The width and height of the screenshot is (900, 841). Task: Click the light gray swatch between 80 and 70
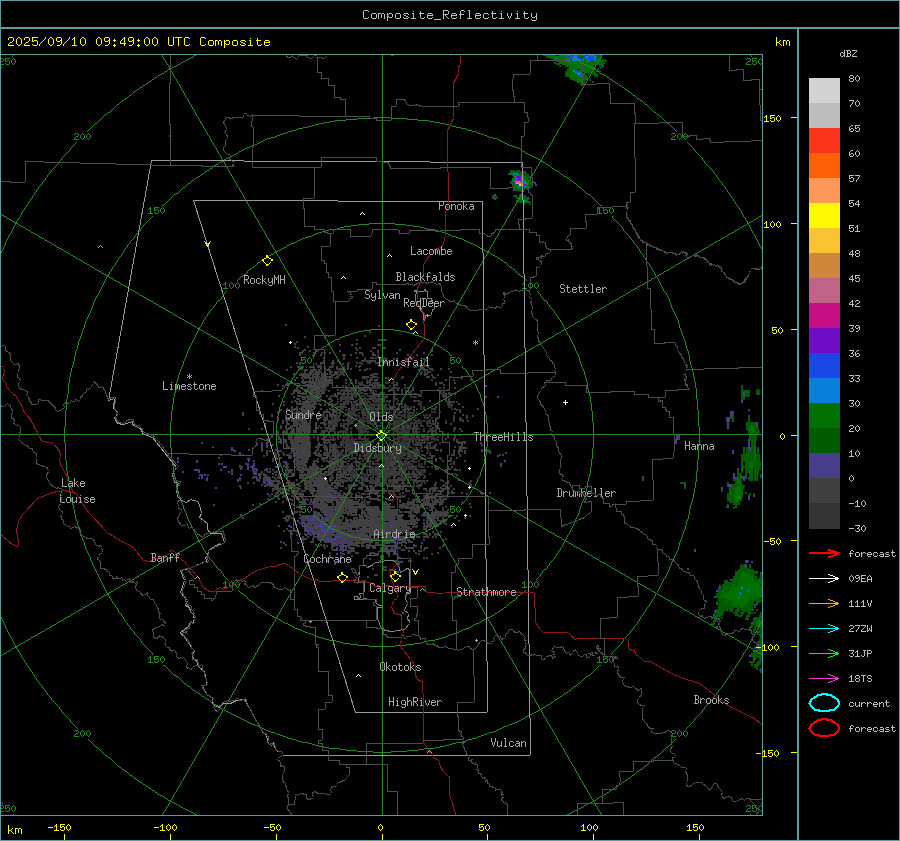[x=824, y=91]
